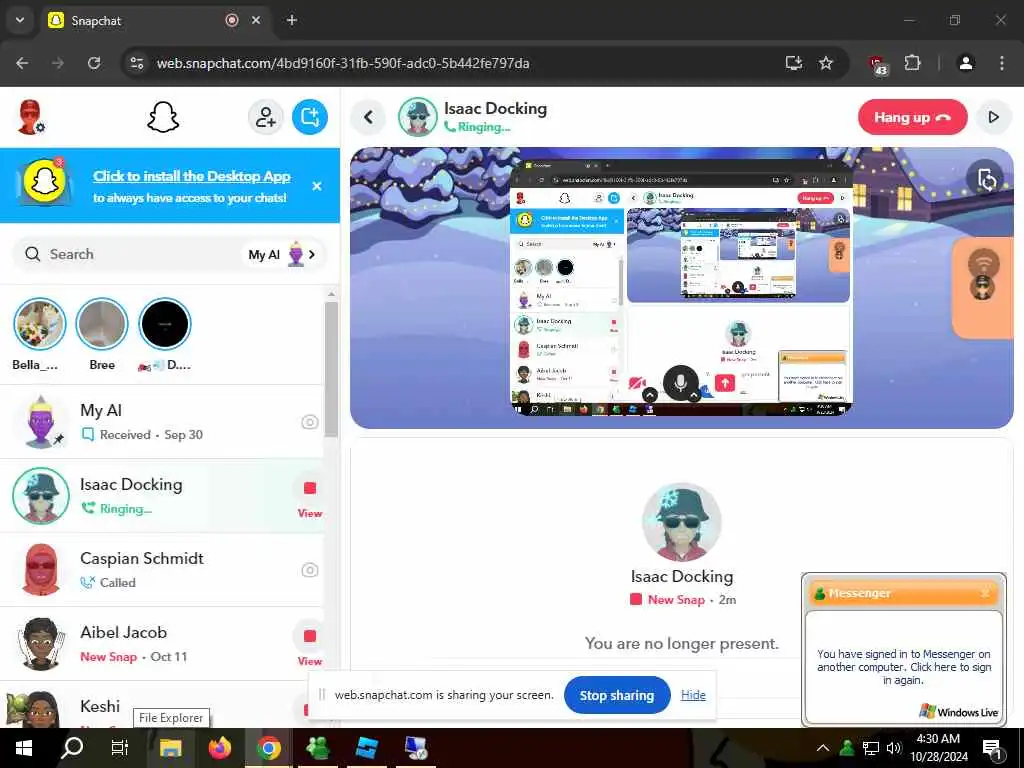This screenshot has width=1024, height=768.
Task: Bookmark this page with the star
Action: [826, 63]
